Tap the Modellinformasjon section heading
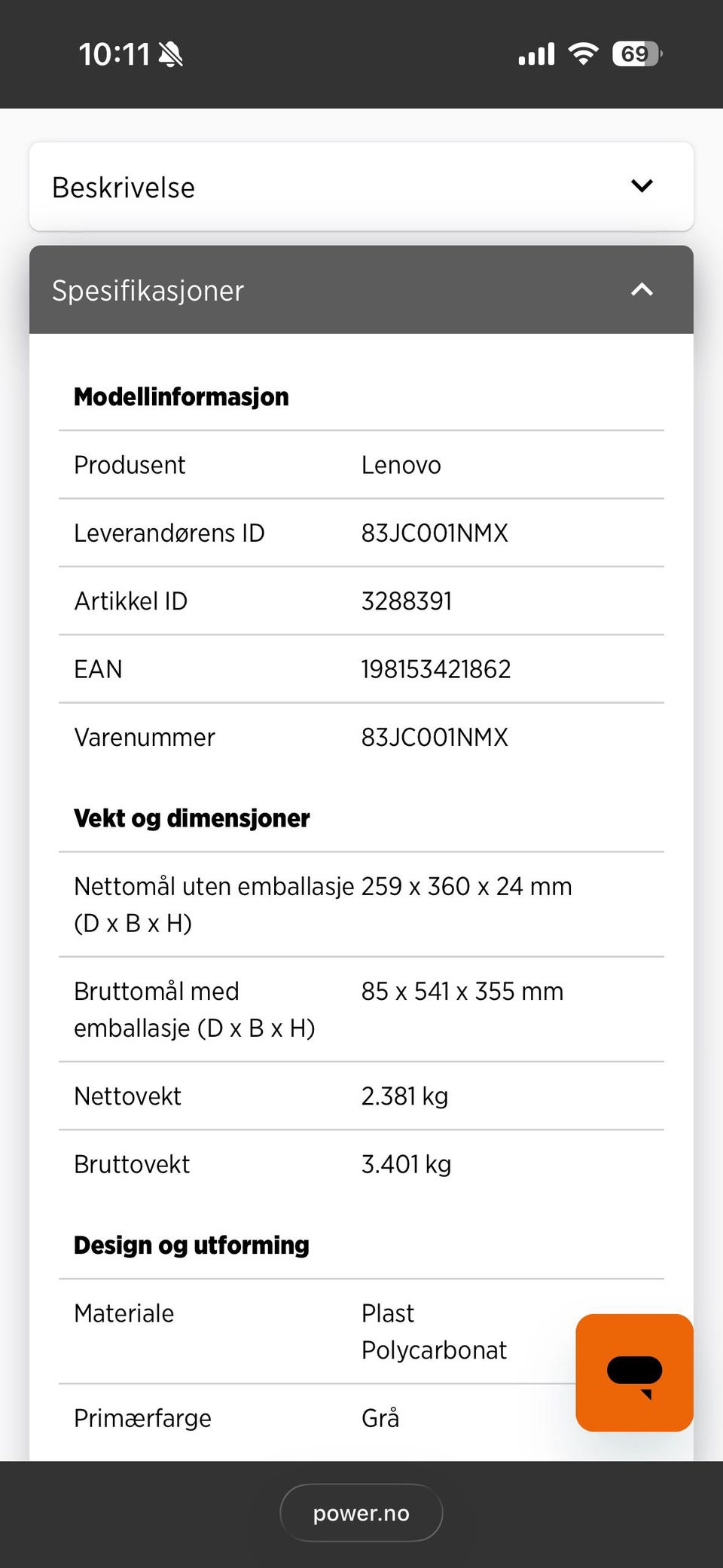The image size is (723, 1568). pyautogui.click(x=182, y=396)
